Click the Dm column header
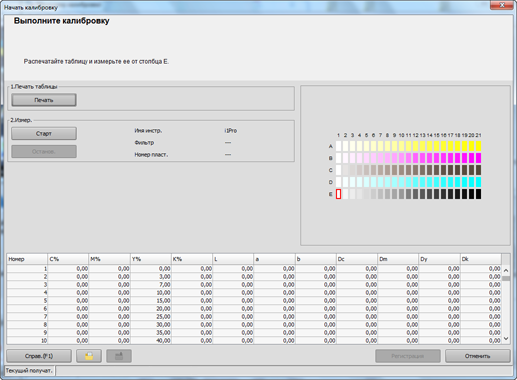This screenshot has width=517, height=380. pyautogui.click(x=398, y=259)
